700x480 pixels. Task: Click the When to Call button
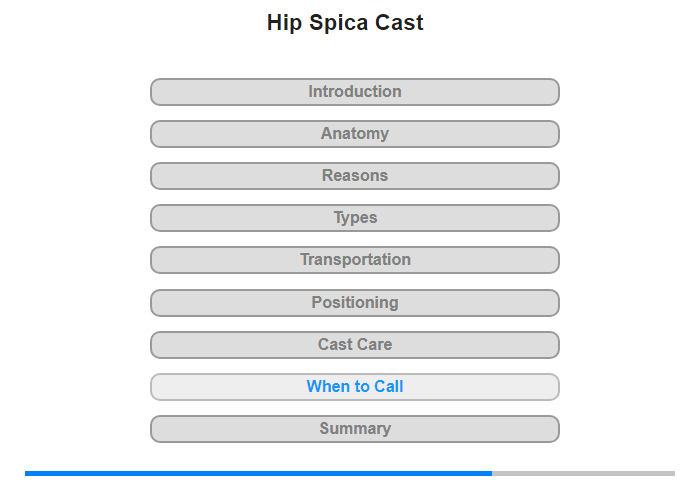(x=355, y=387)
